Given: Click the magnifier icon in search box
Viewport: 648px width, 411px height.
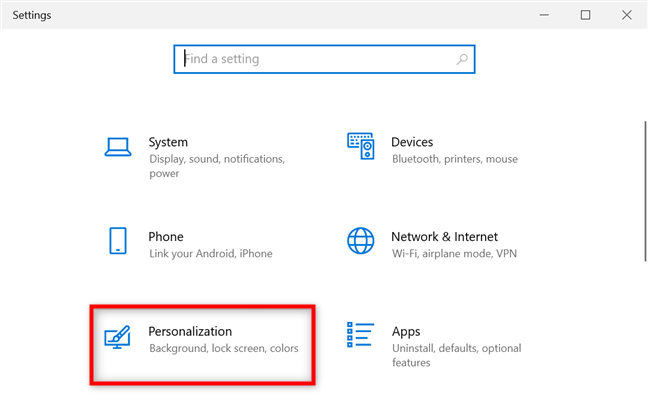Looking at the screenshot, I should tap(462, 59).
